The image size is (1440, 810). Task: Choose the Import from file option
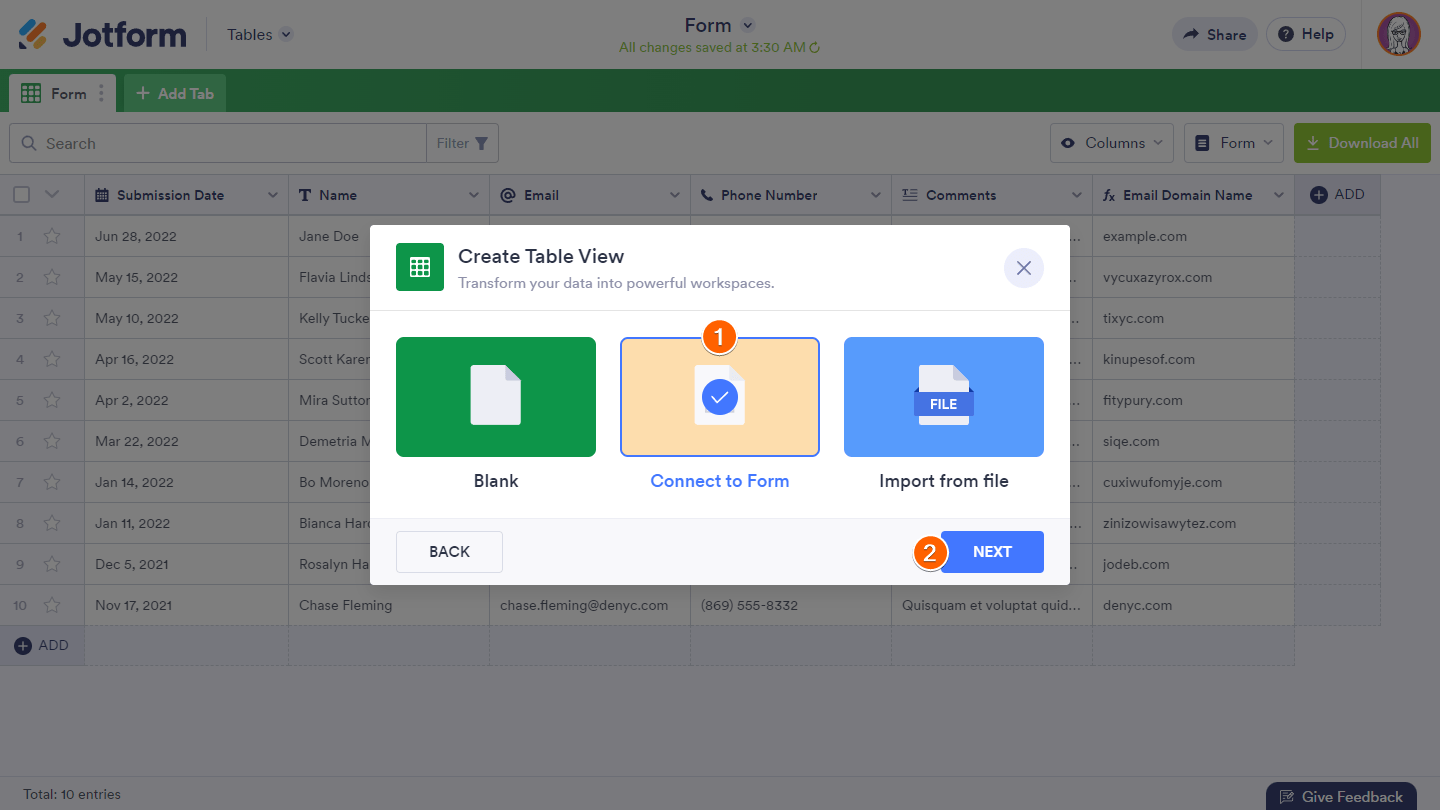[x=944, y=397]
